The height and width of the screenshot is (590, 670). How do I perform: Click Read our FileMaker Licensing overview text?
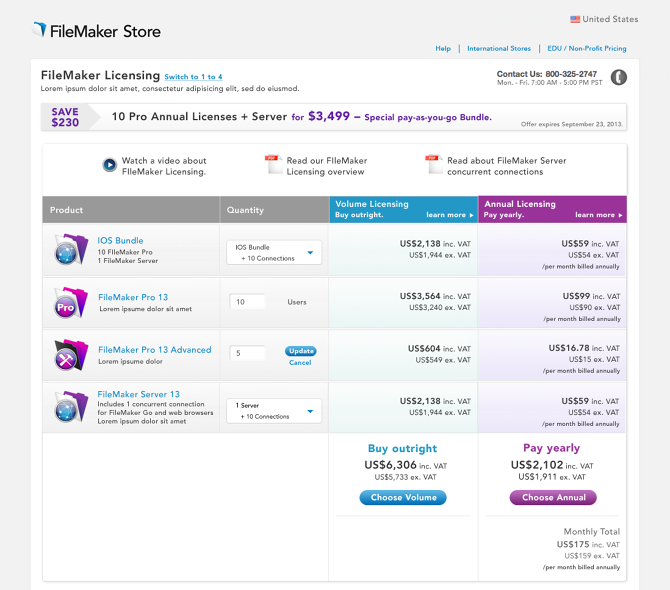[327, 166]
